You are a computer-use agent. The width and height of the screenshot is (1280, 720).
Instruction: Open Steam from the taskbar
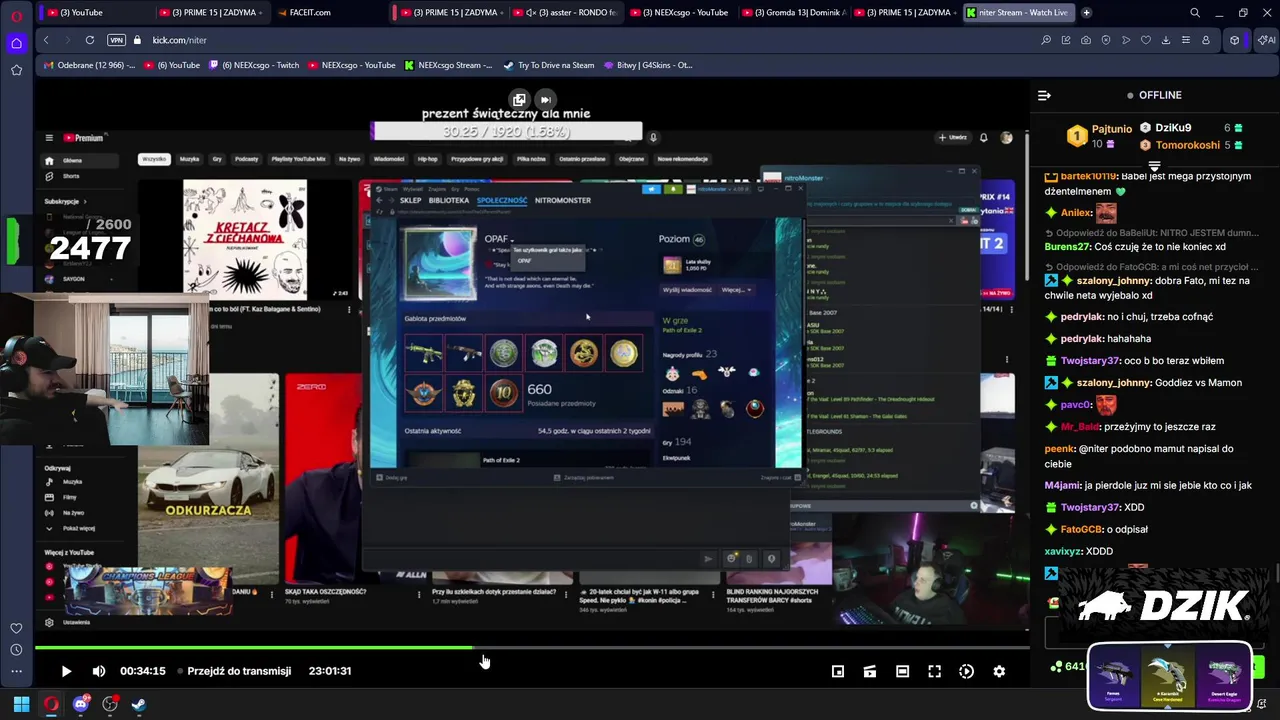pyautogui.click(x=138, y=704)
